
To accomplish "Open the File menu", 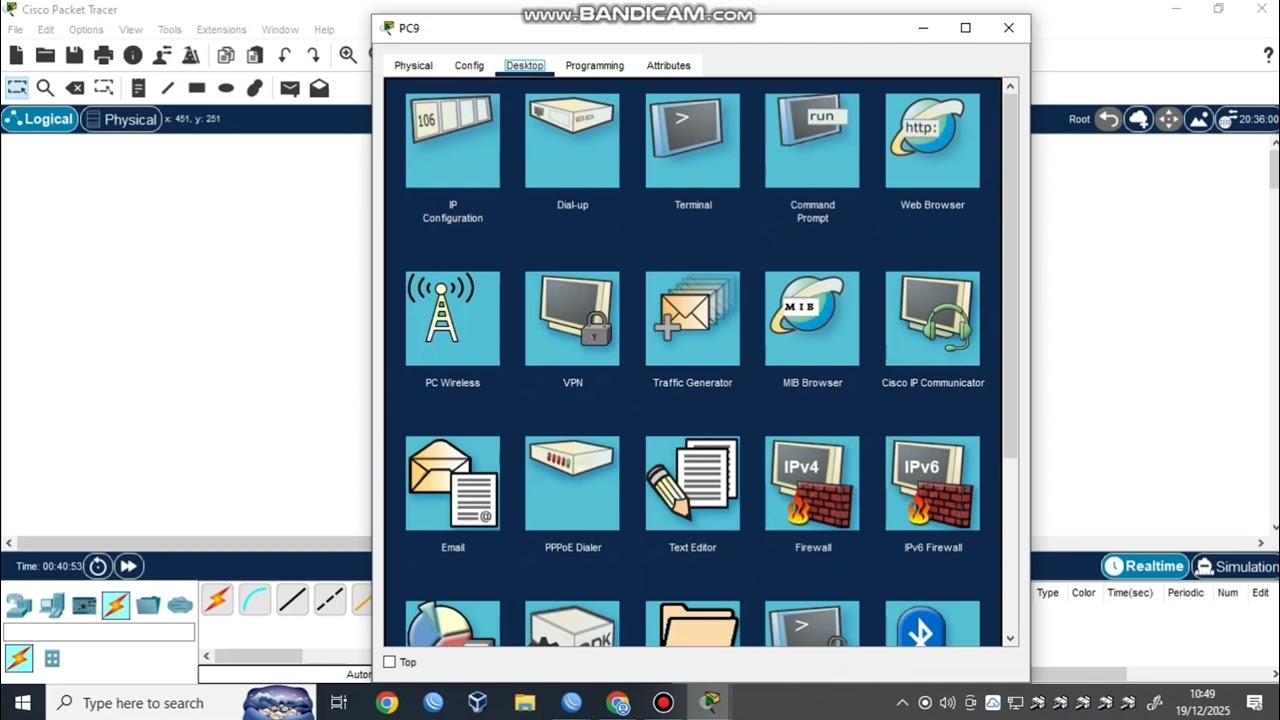I will tap(16, 30).
